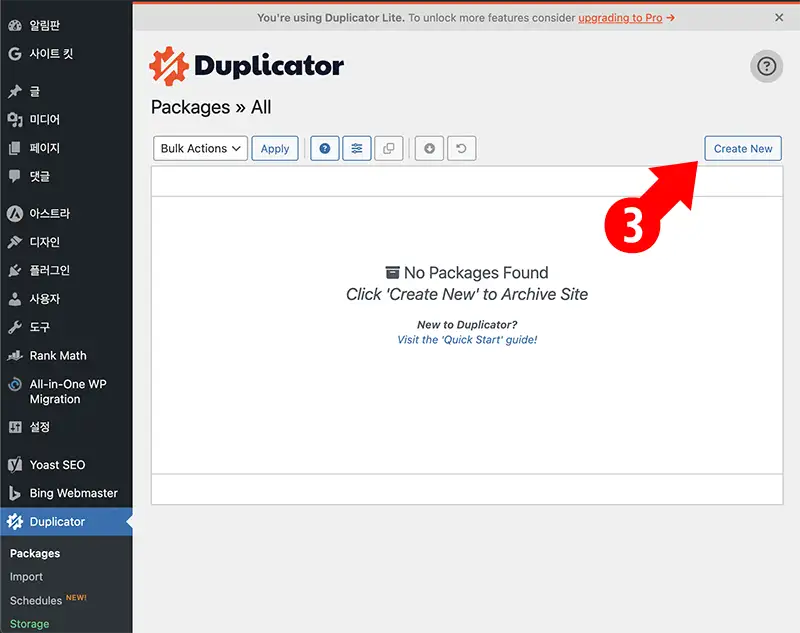The height and width of the screenshot is (633, 800).
Task: Click the templates copy icon in toolbar
Action: pyautogui.click(x=389, y=148)
